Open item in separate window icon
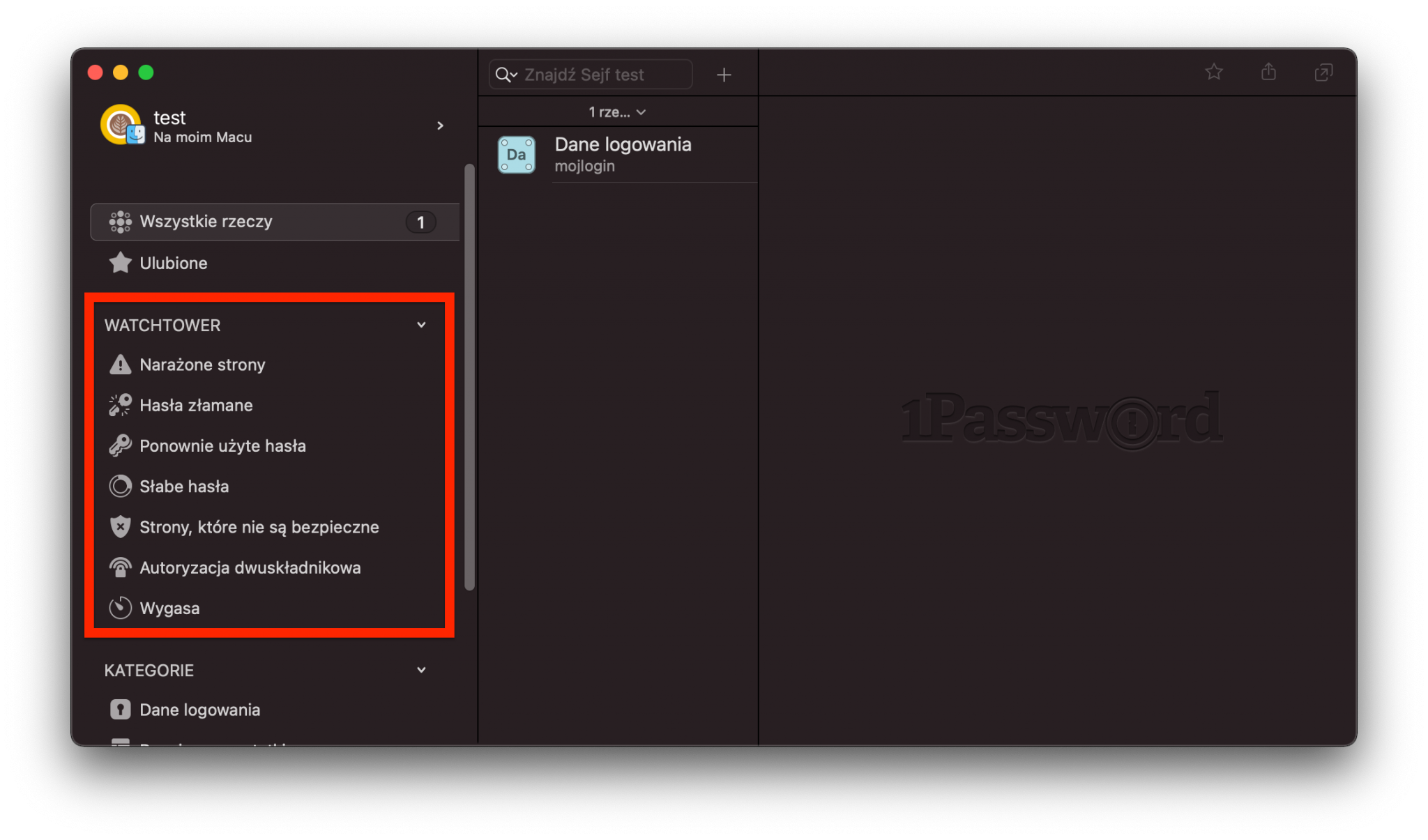The image size is (1428, 840). coord(1323,72)
